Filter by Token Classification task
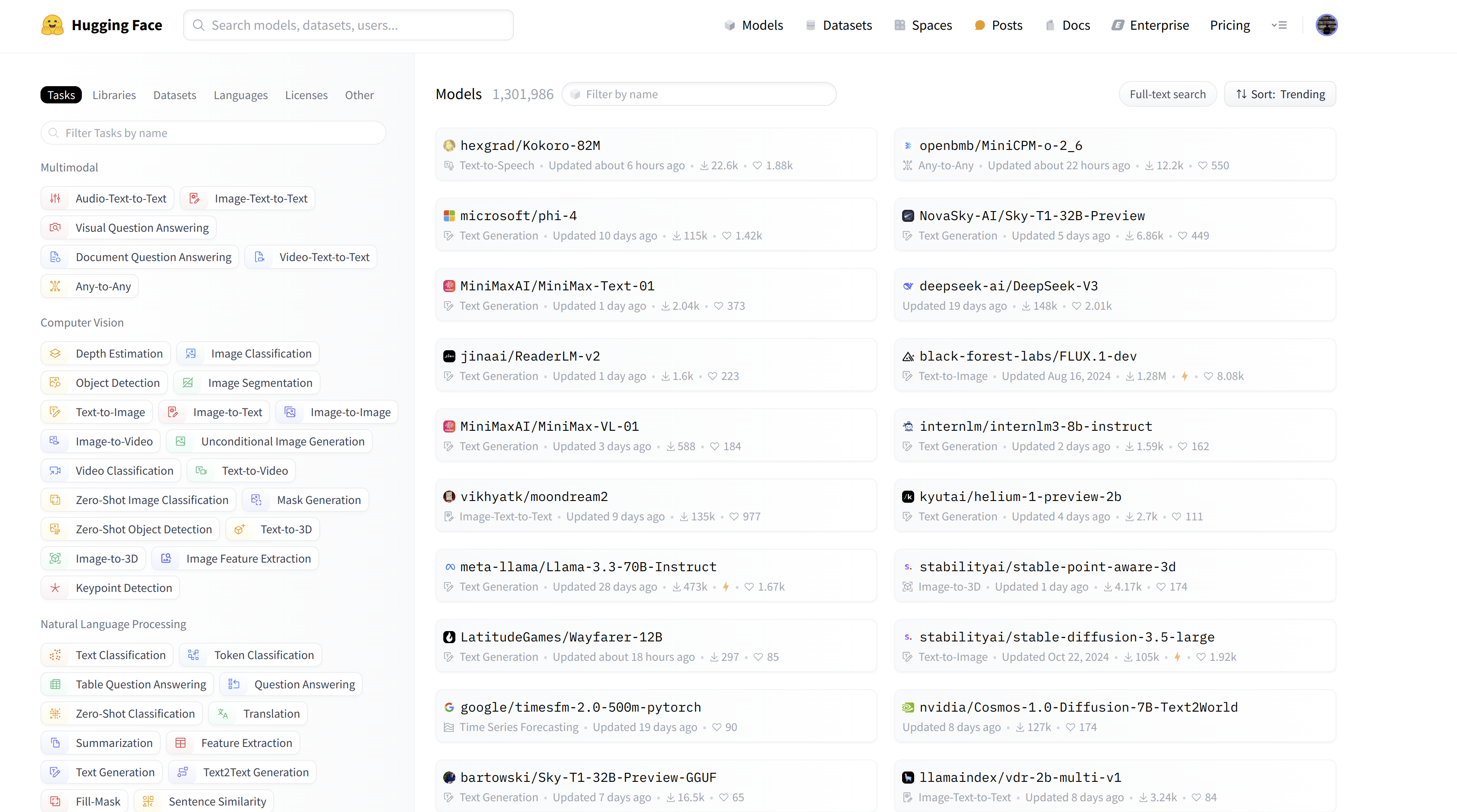The image size is (1457, 812). tap(251, 655)
